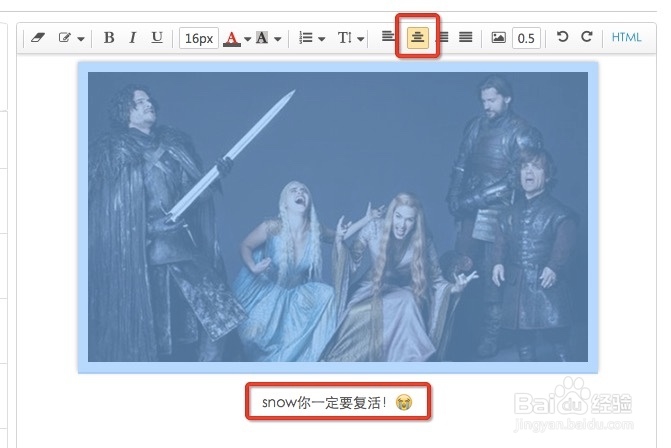671x448 pixels.
Task: Align text to the right
Action: pyautogui.click(x=444, y=37)
